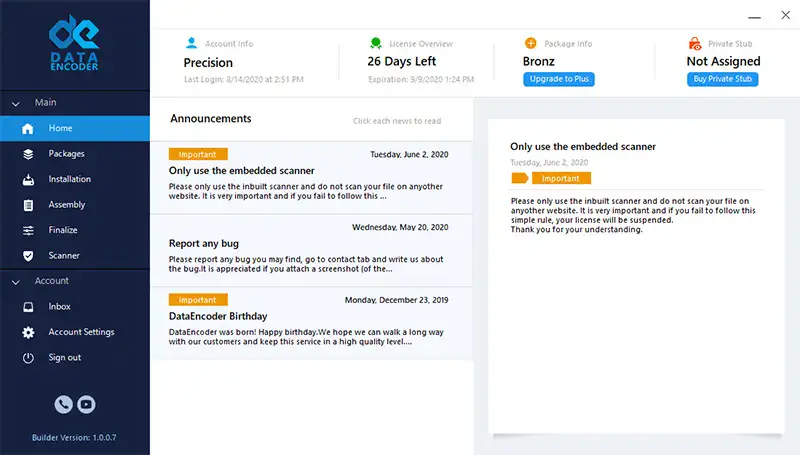
Task: Click the Important tag on December 23 announcement
Action: 198,300
